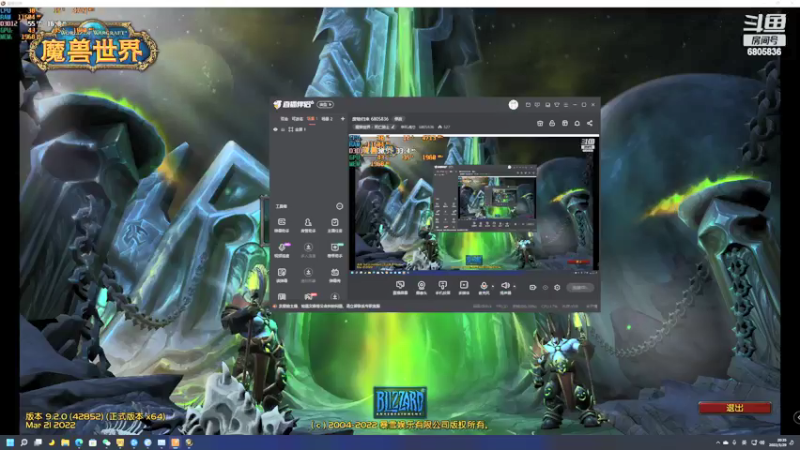
Task: Click the red 退出 button in the game
Action: pyautogui.click(x=735, y=408)
